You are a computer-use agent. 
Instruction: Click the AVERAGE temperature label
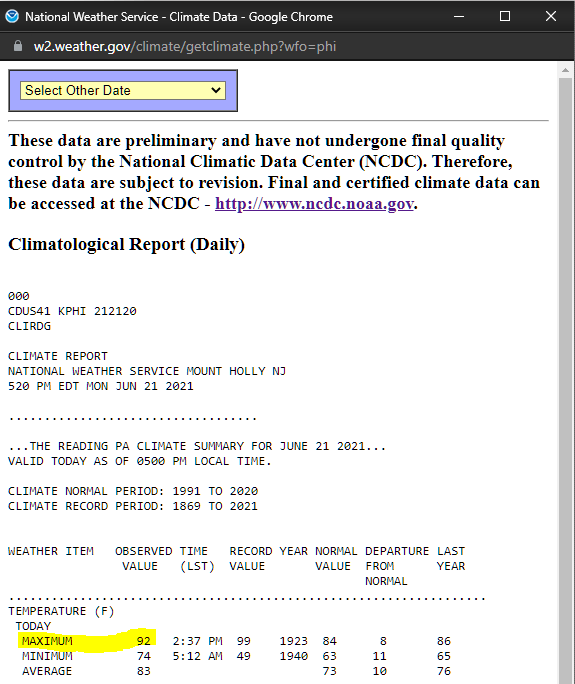coord(47,671)
